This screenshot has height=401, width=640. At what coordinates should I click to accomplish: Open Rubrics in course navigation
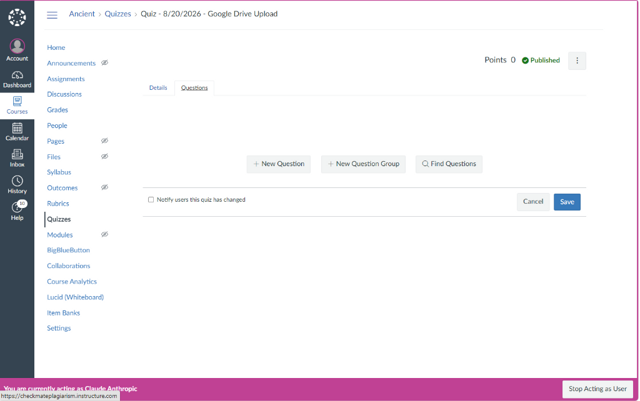pos(58,203)
